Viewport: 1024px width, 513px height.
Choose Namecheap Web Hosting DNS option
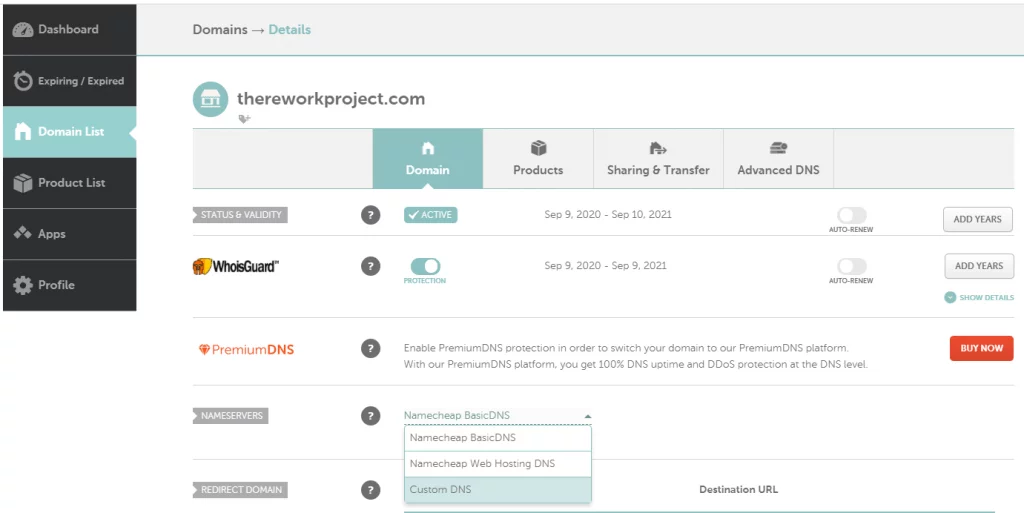click(x=498, y=464)
